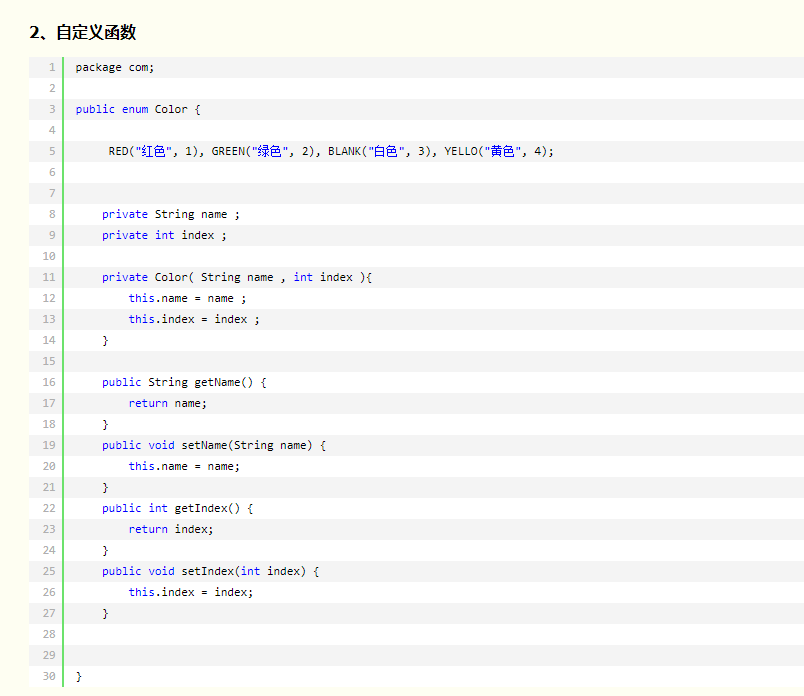Click the 'private int index' field line

(164, 235)
